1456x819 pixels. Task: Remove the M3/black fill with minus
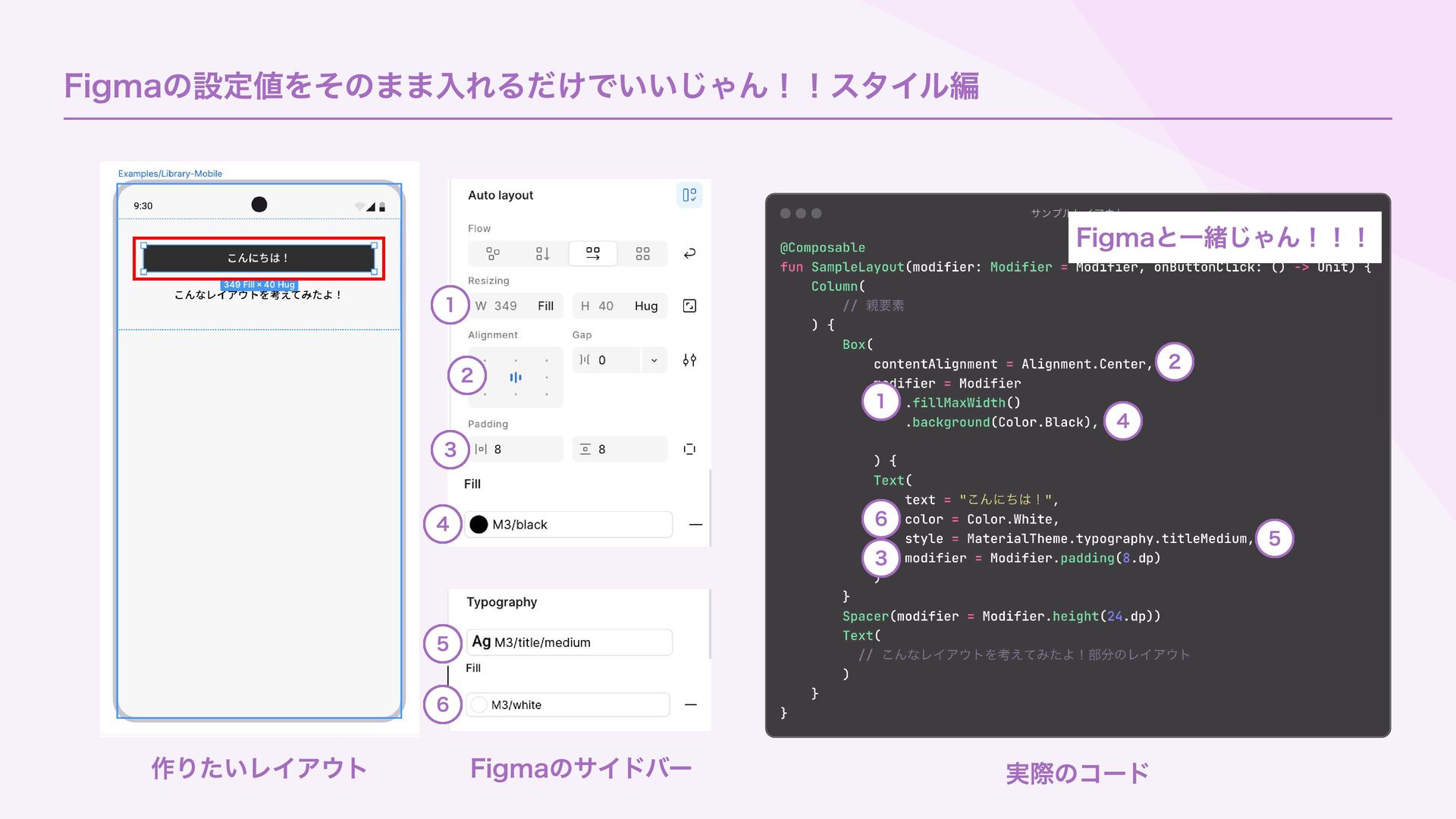pyautogui.click(x=695, y=524)
